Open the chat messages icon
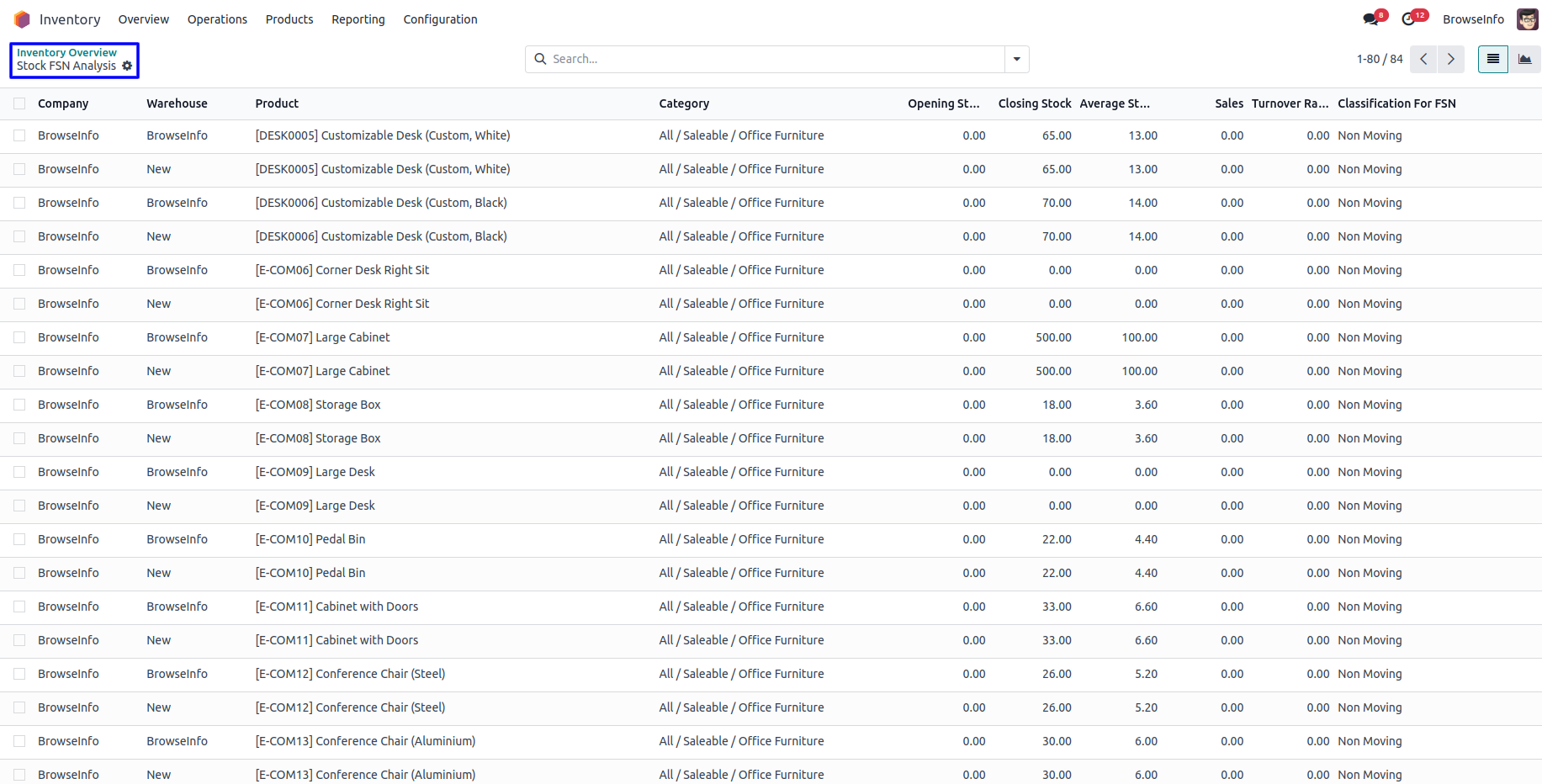The image size is (1542, 784). 1371,19
